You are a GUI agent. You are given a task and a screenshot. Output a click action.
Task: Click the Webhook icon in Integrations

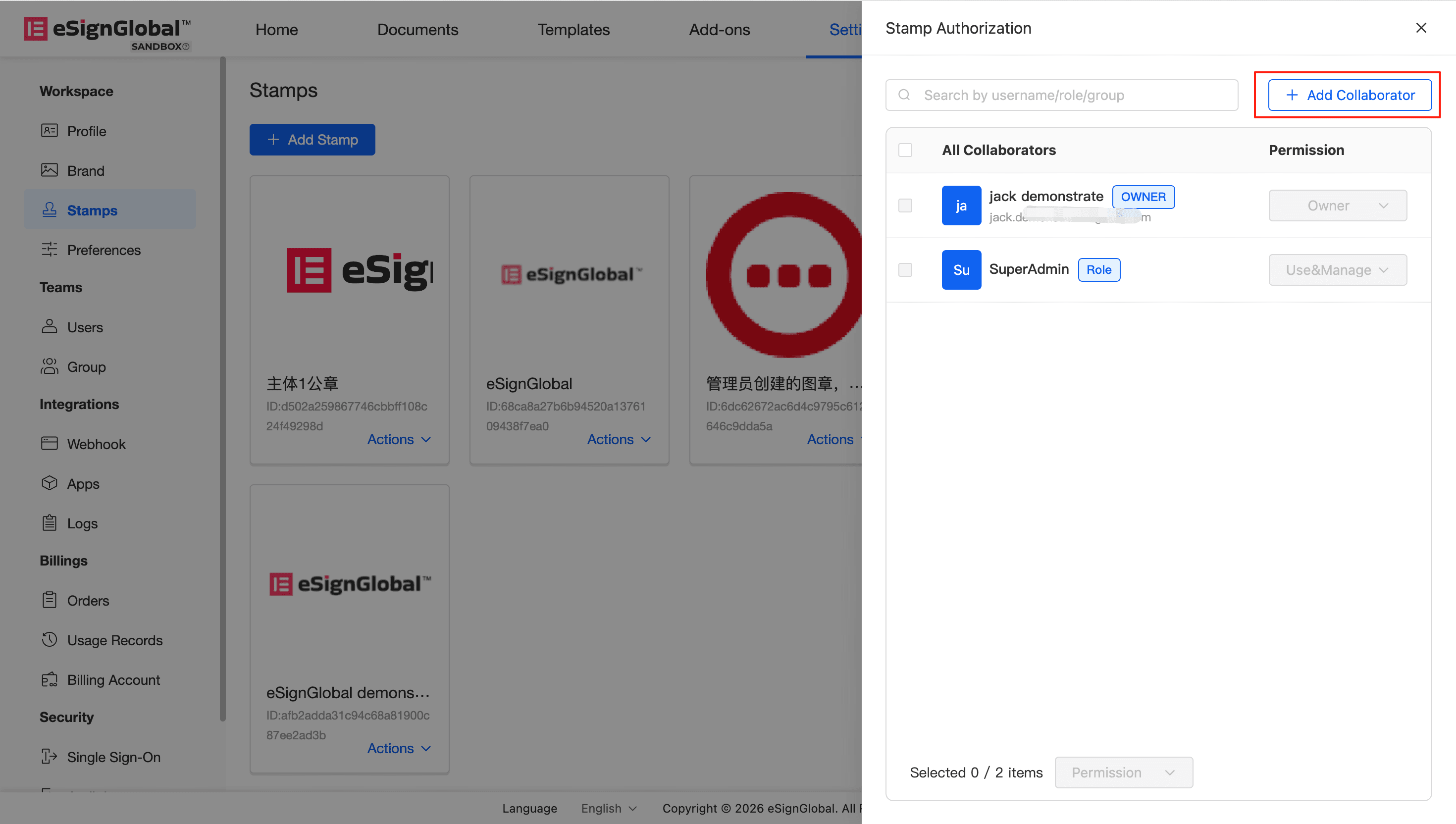[49, 444]
